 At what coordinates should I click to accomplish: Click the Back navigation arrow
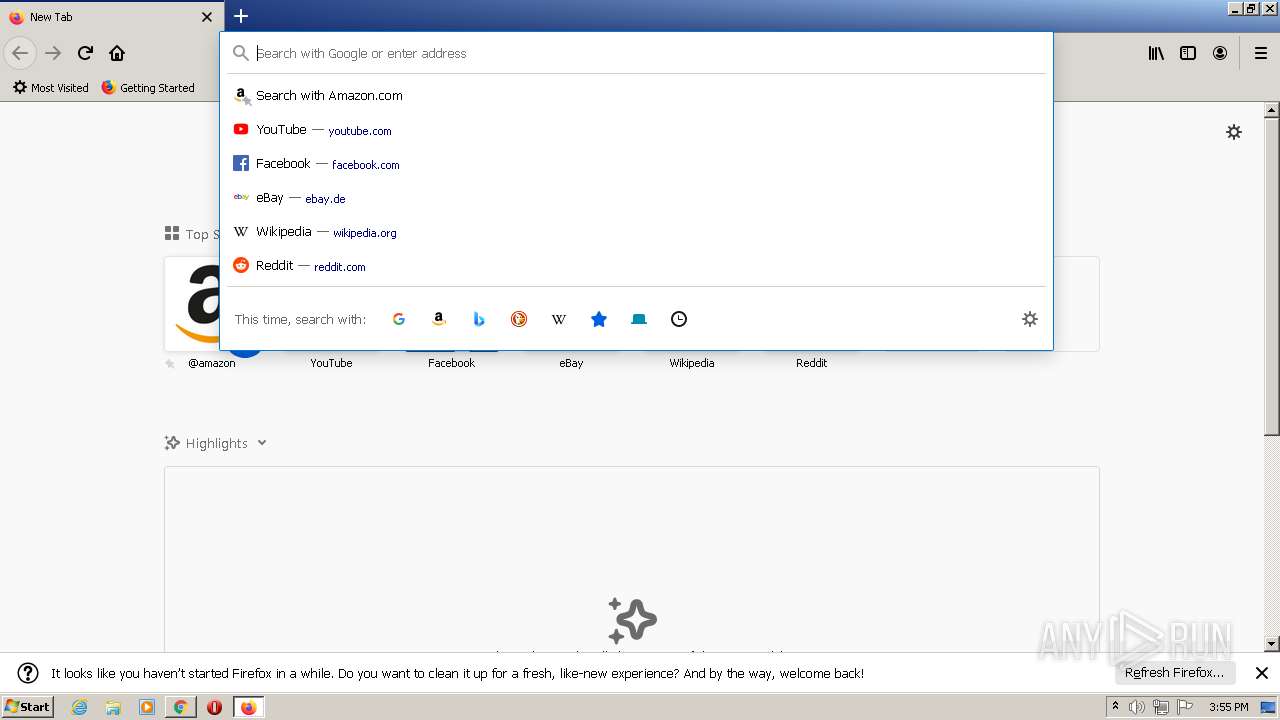tap(20, 53)
